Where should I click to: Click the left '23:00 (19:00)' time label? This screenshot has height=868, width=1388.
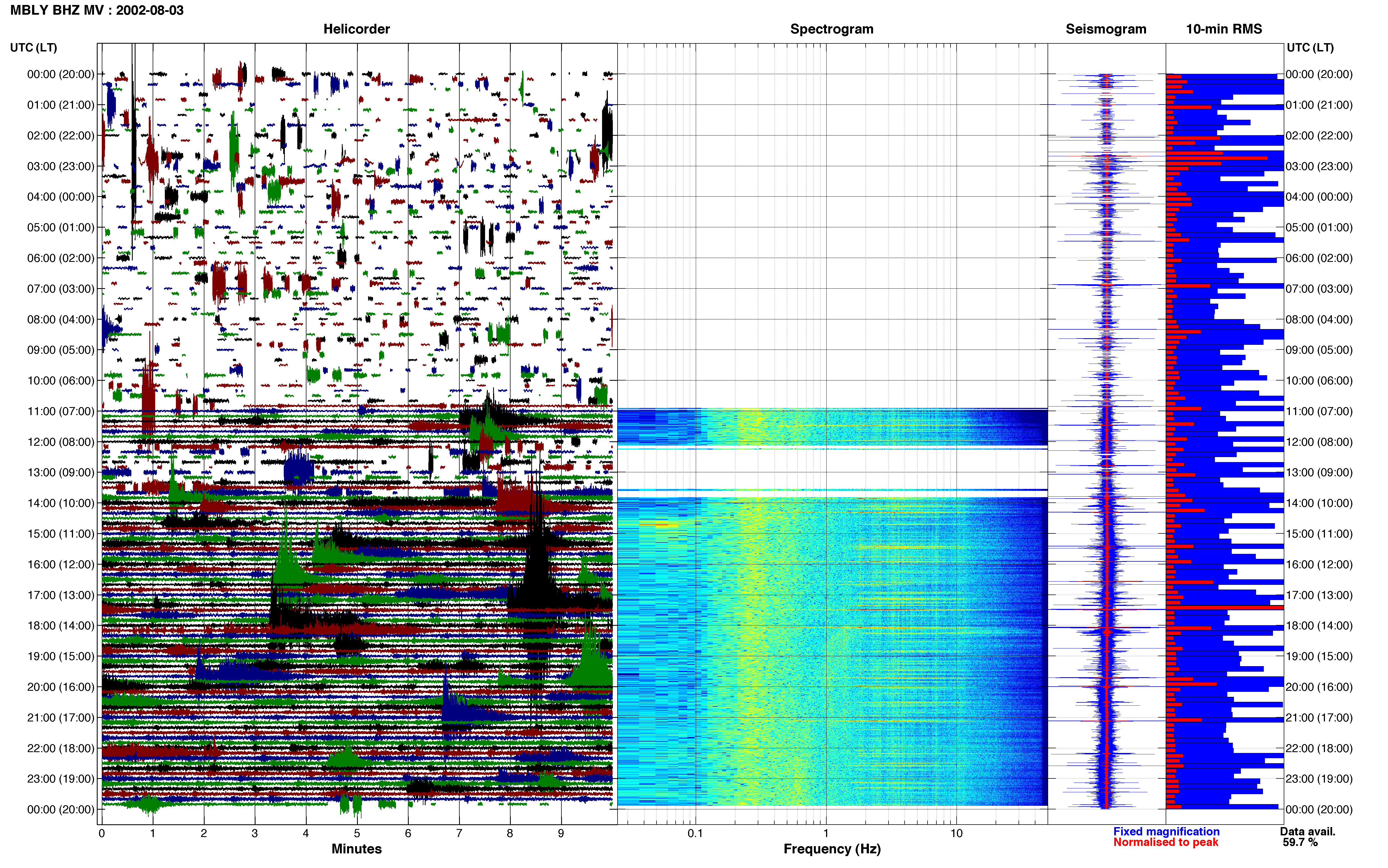(61, 778)
